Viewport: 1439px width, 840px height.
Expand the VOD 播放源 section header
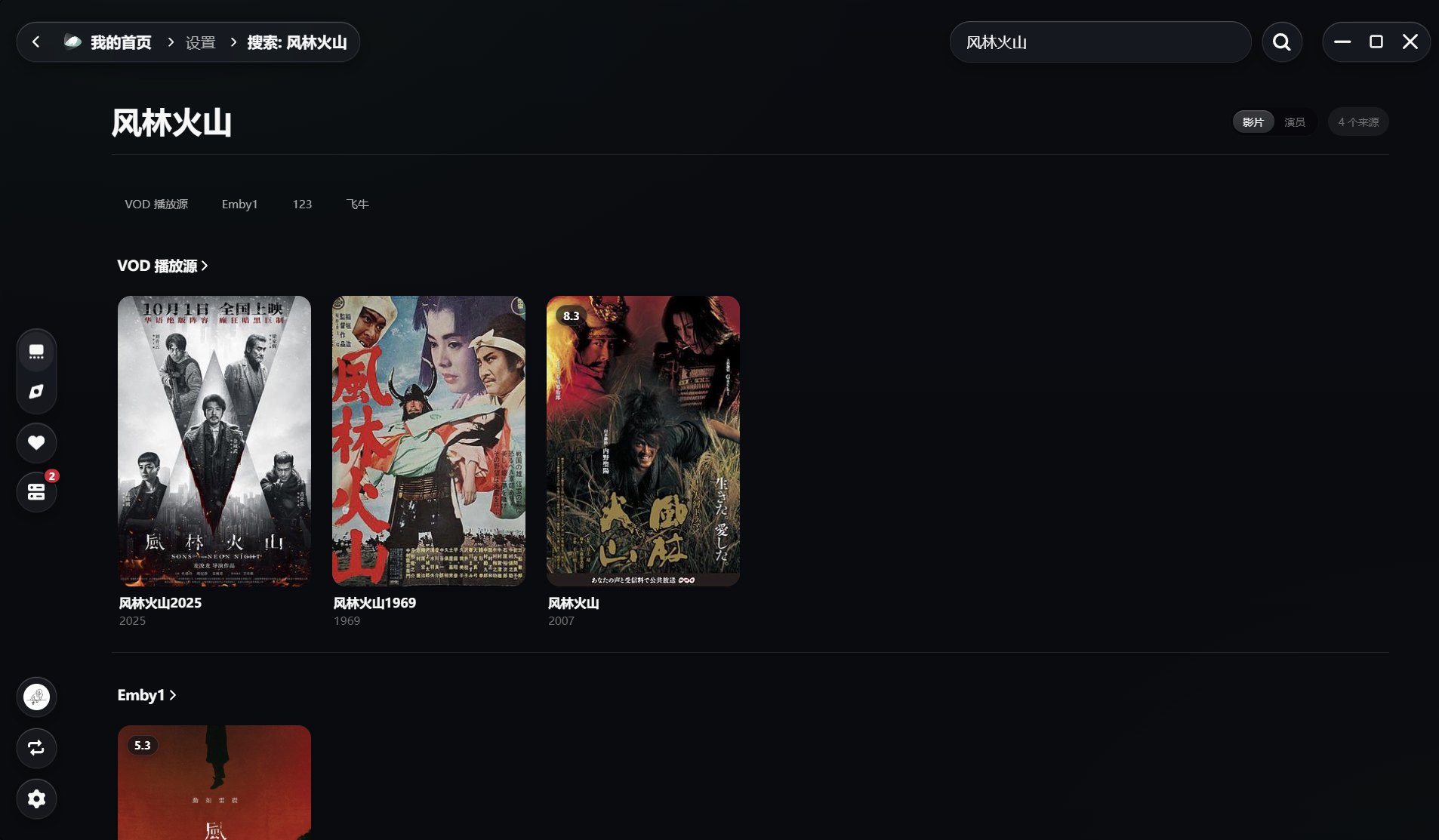click(162, 266)
